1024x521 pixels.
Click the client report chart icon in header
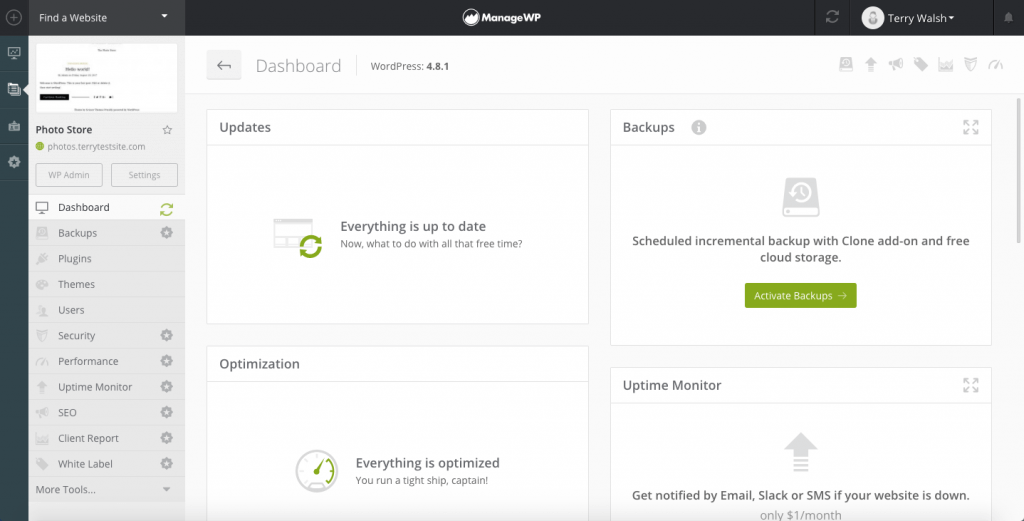(946, 64)
